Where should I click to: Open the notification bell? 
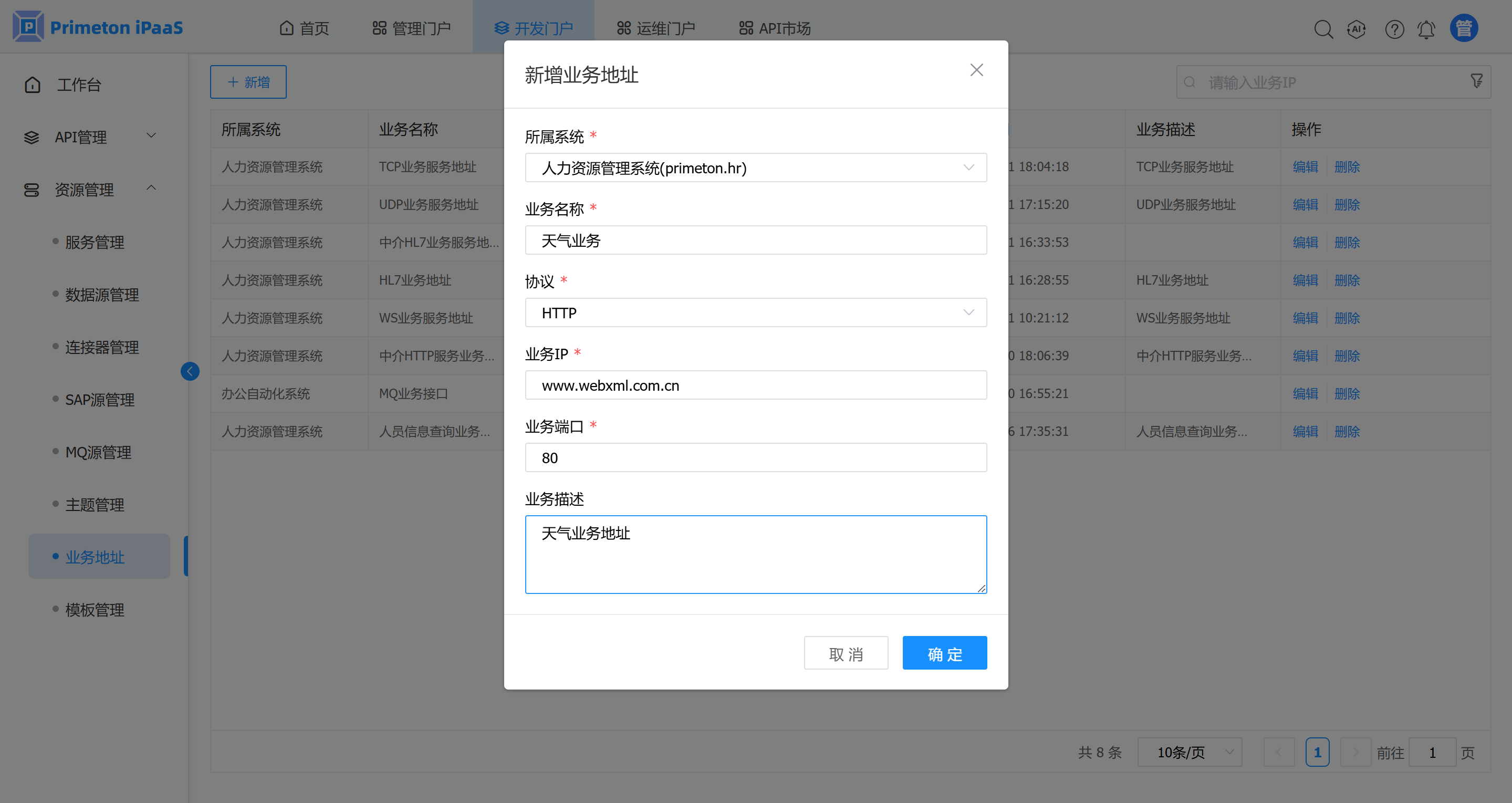(1426, 29)
